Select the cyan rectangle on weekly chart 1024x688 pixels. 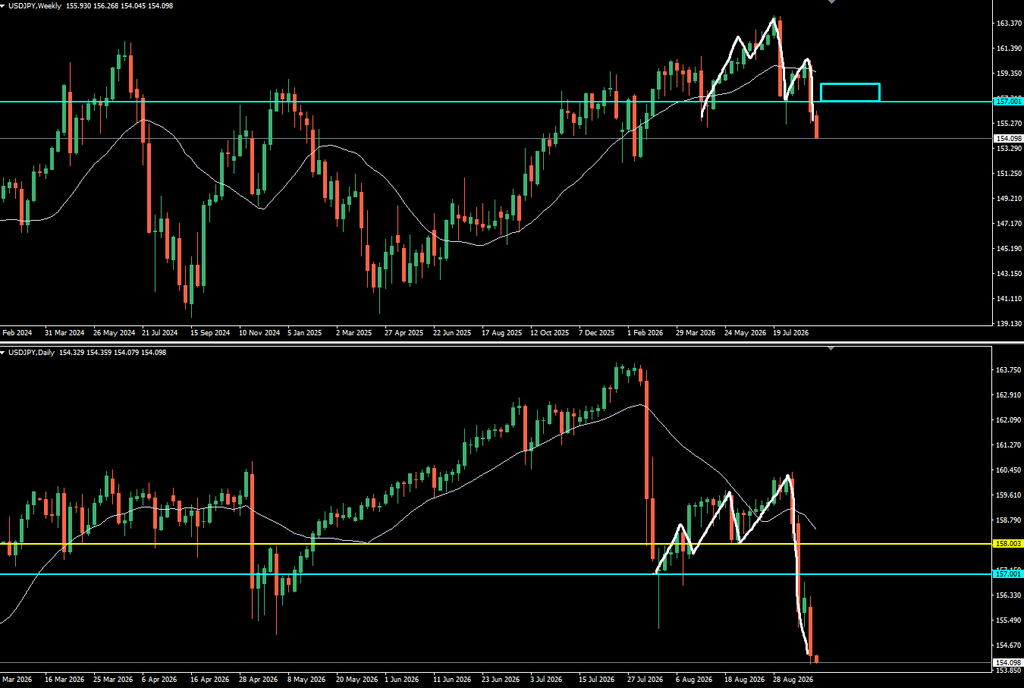click(x=850, y=92)
